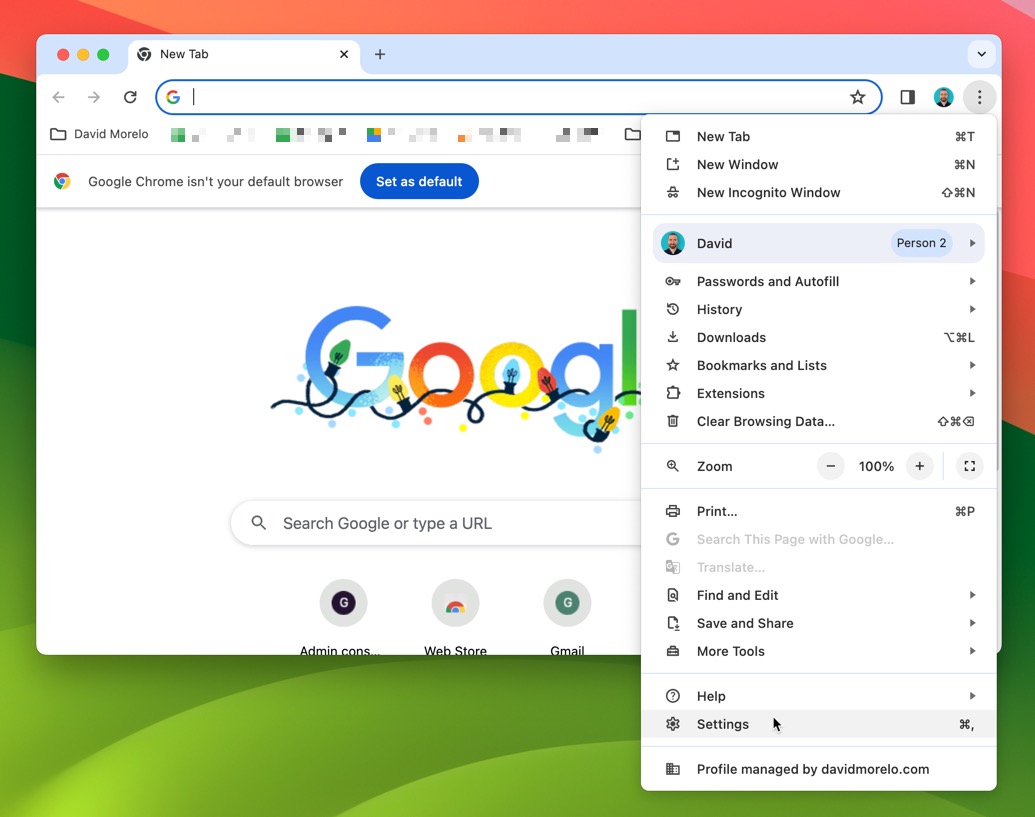Choose New Incognito Window
The image size is (1035, 817).
pos(768,193)
